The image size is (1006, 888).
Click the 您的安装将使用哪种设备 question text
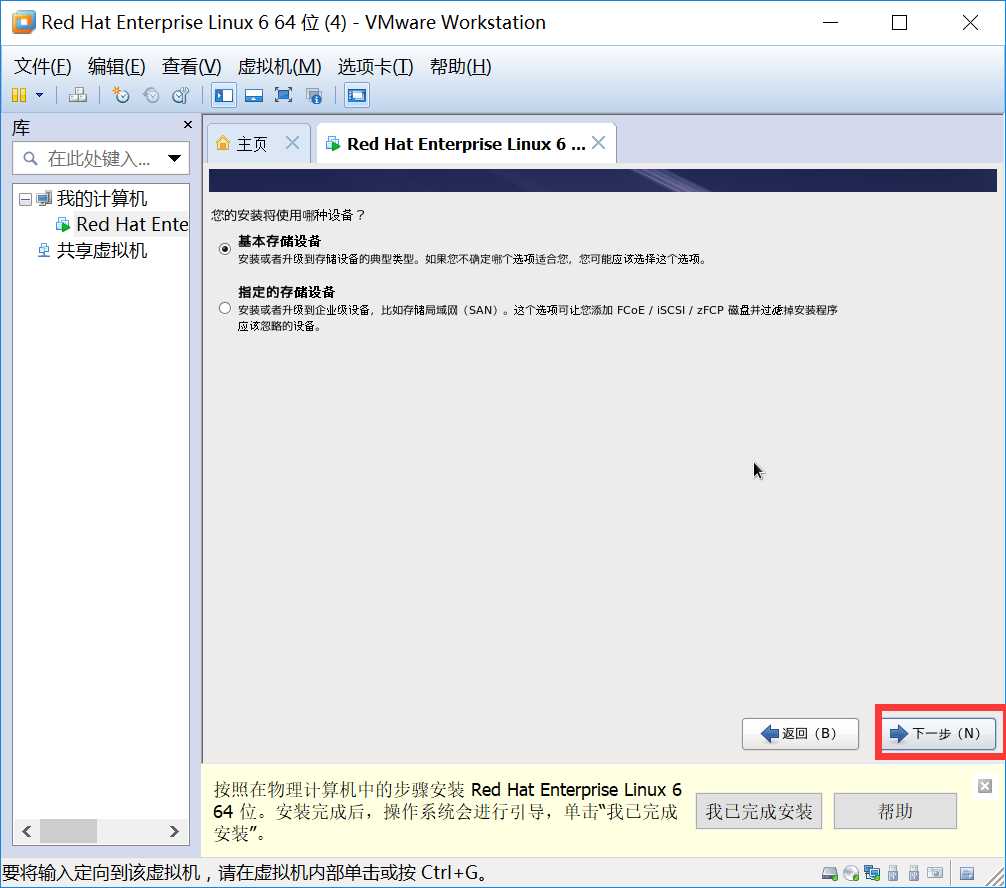click(x=288, y=215)
